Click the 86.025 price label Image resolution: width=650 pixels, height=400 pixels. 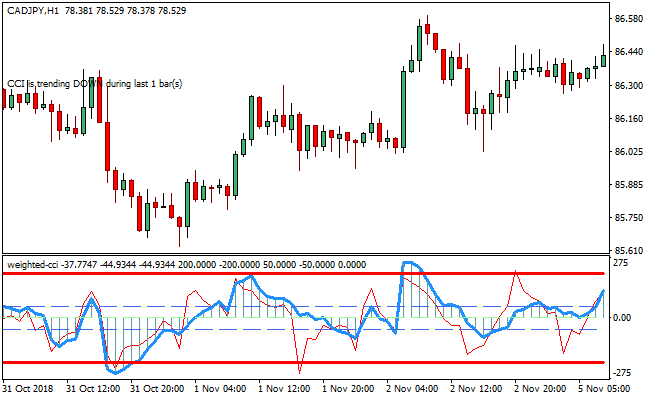click(629, 151)
